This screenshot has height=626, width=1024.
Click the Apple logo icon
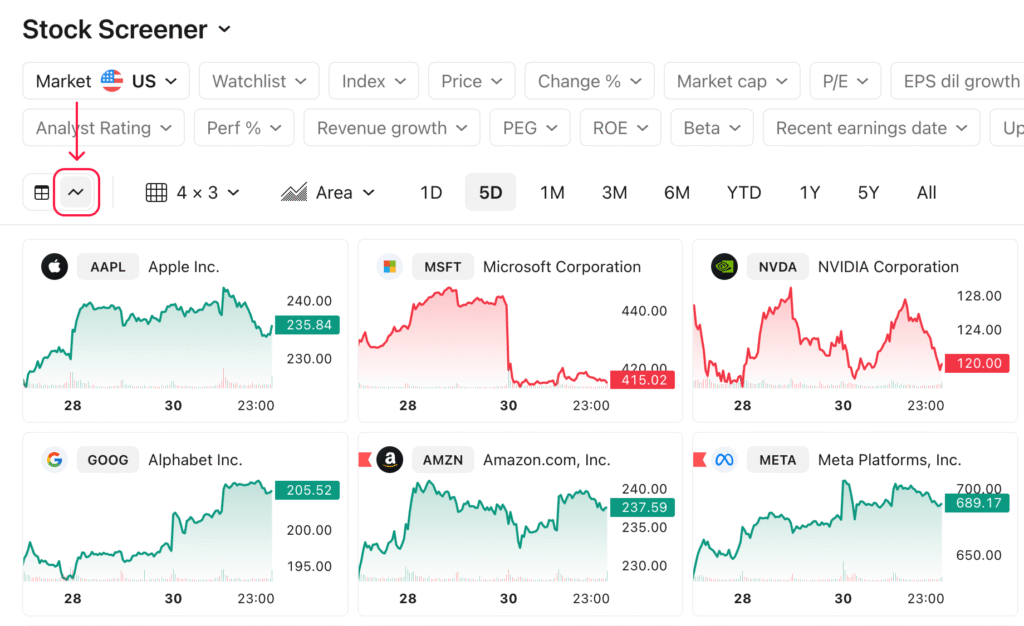pos(54,266)
